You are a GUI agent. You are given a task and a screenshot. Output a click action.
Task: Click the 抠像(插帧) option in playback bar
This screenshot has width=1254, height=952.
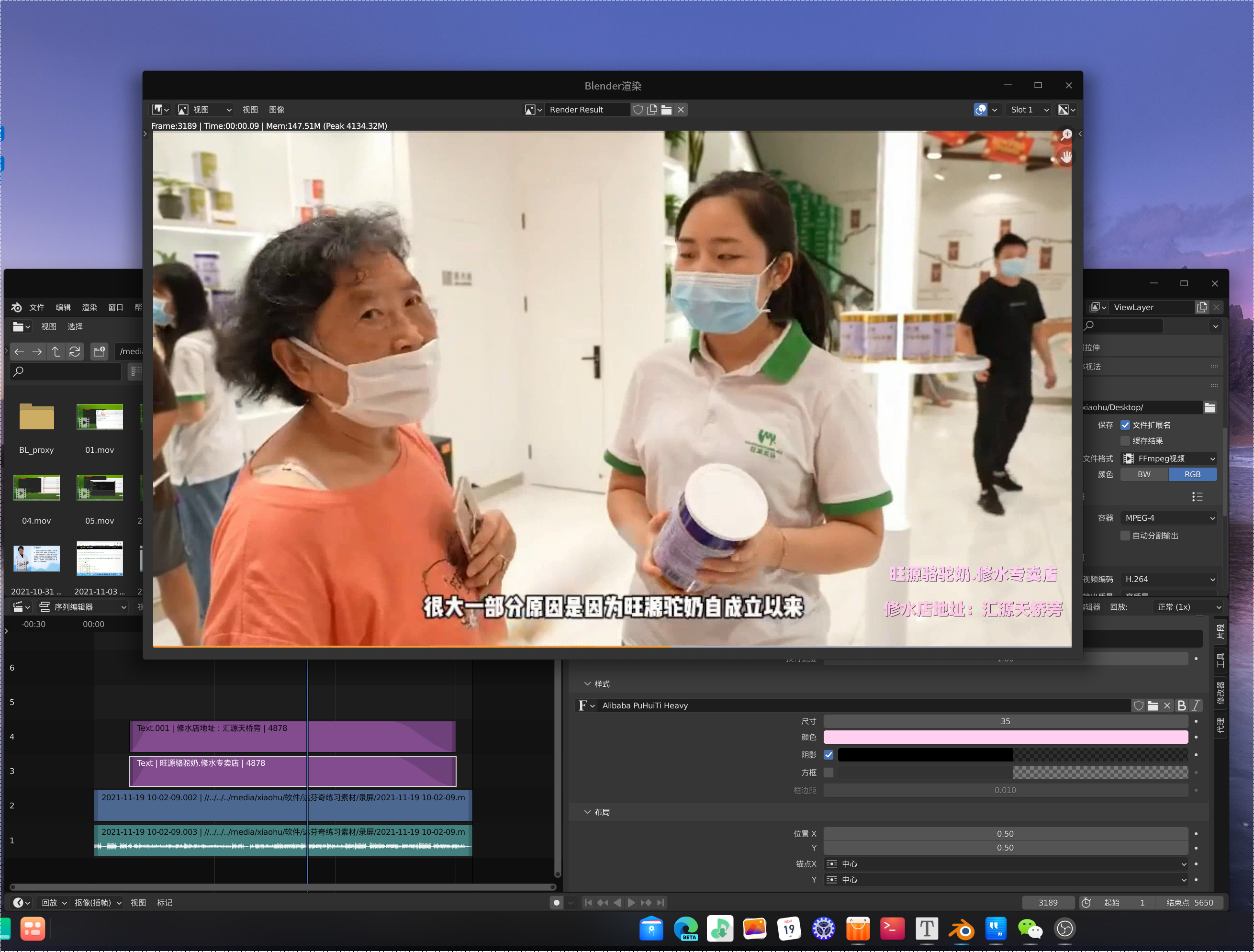click(93, 902)
